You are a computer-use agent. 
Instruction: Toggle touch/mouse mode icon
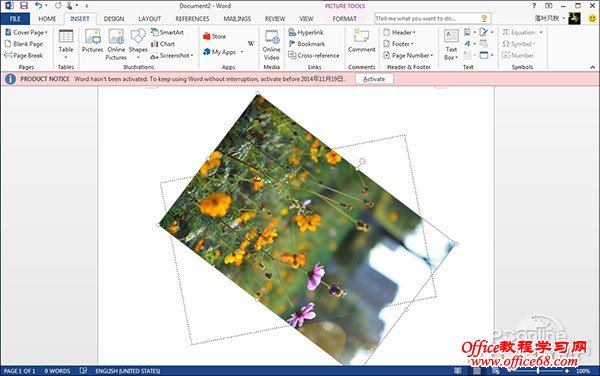click(x=70, y=6)
